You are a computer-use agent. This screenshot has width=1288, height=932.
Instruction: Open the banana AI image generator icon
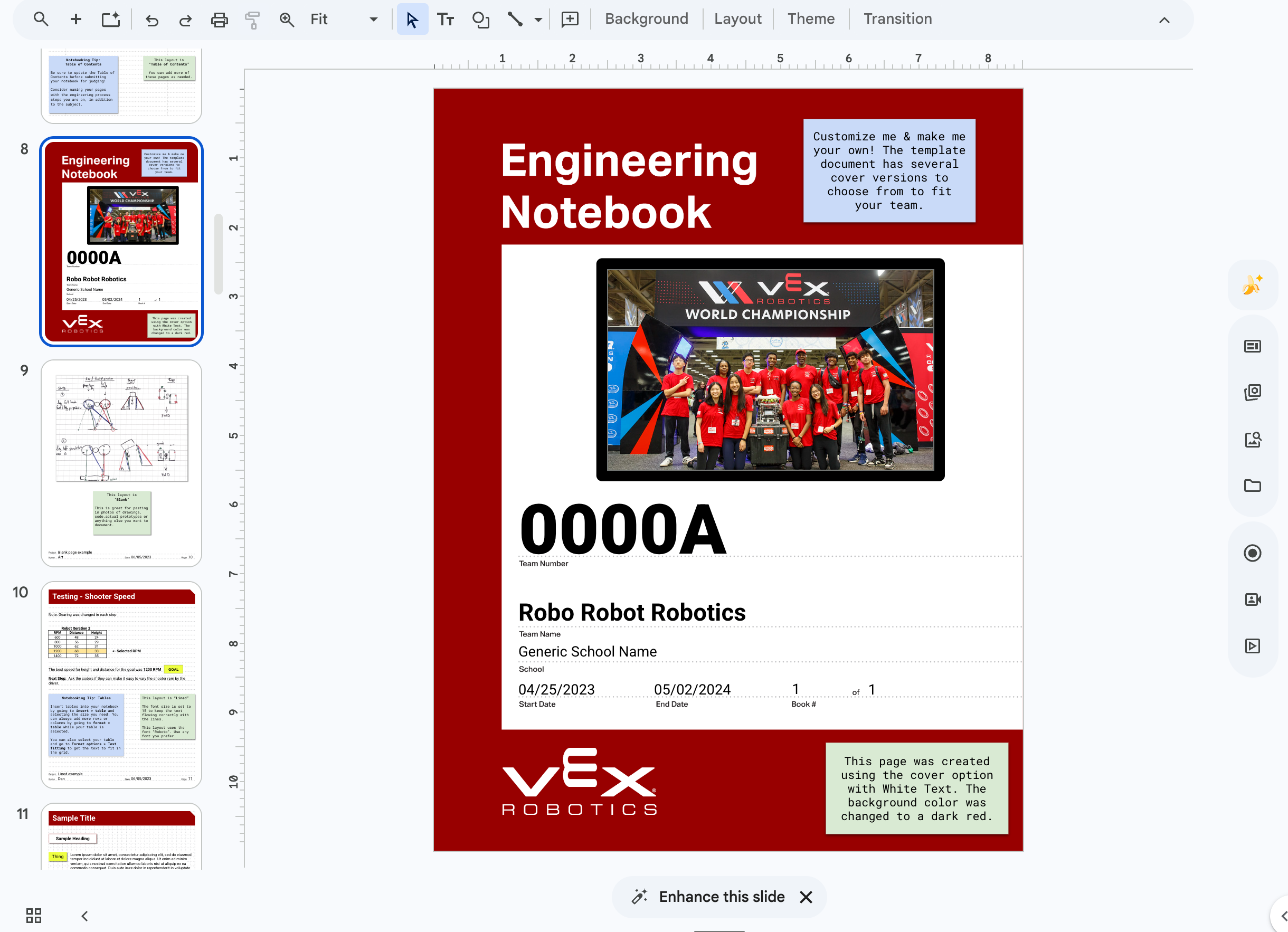tap(1252, 284)
